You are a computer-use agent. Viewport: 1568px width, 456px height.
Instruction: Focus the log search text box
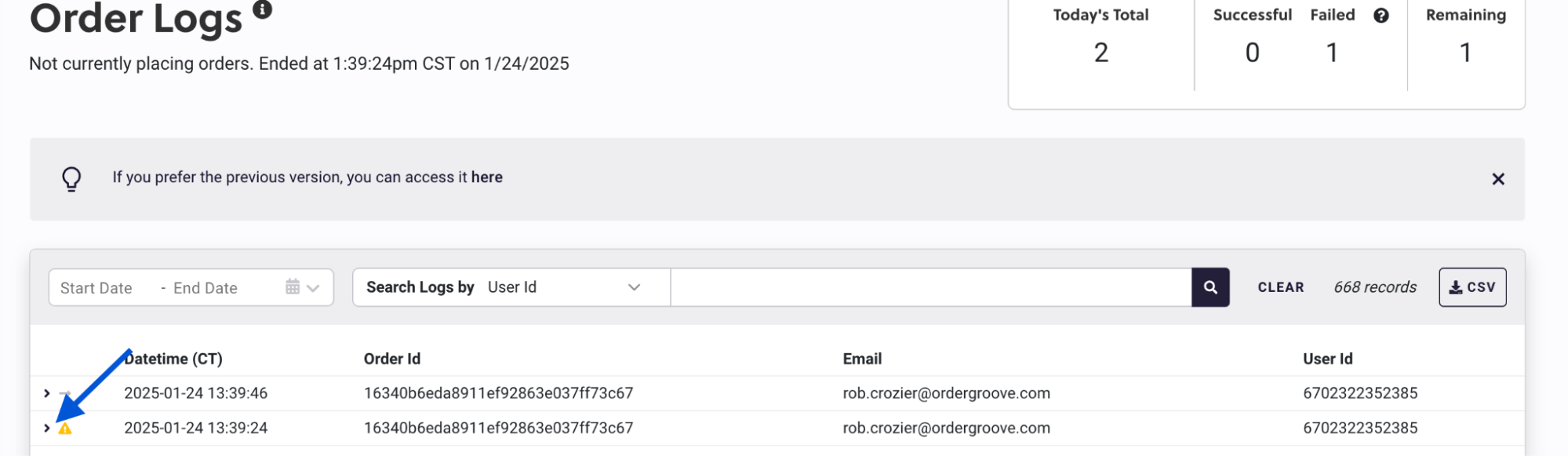click(931, 287)
